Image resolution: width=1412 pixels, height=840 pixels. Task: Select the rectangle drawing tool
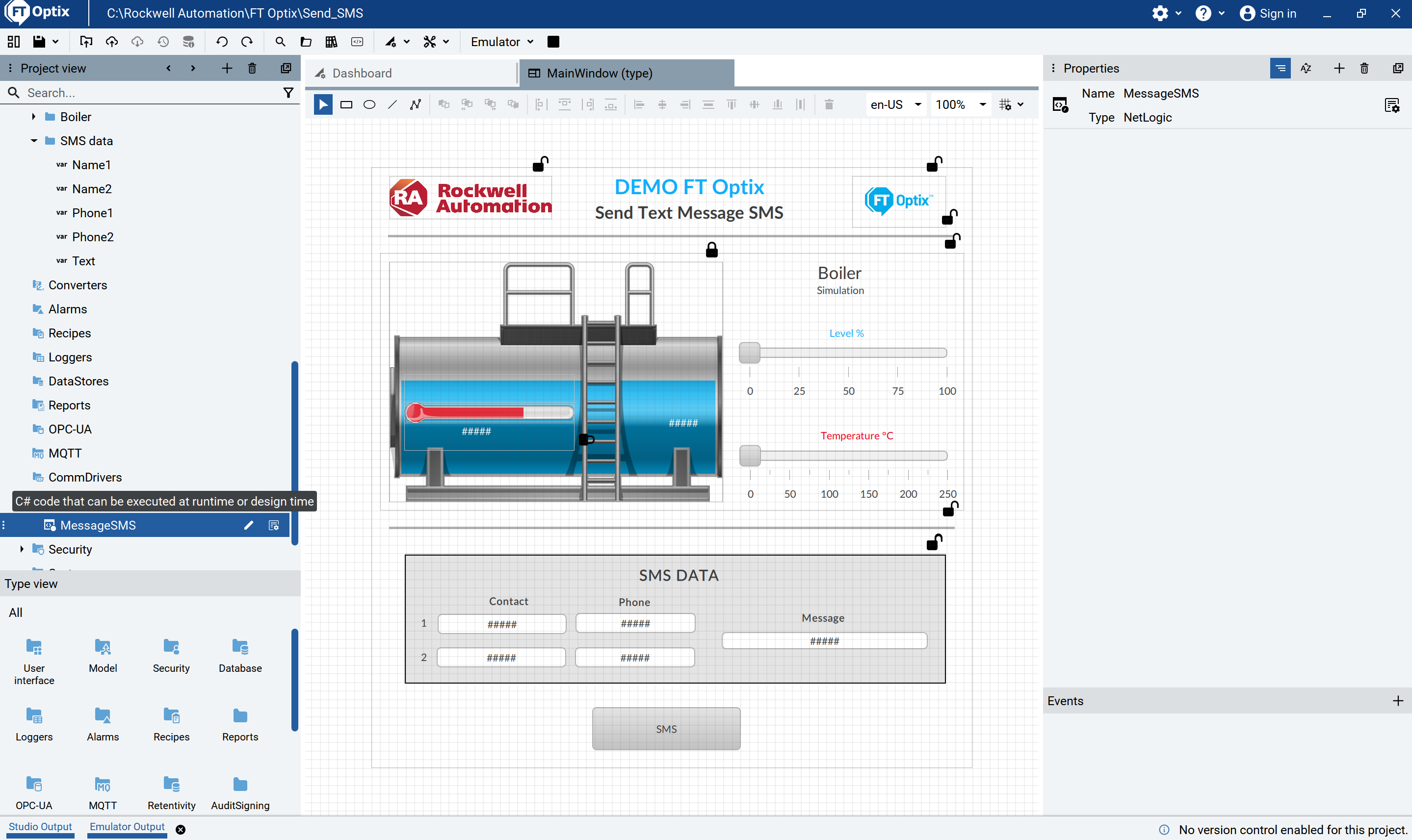346,105
